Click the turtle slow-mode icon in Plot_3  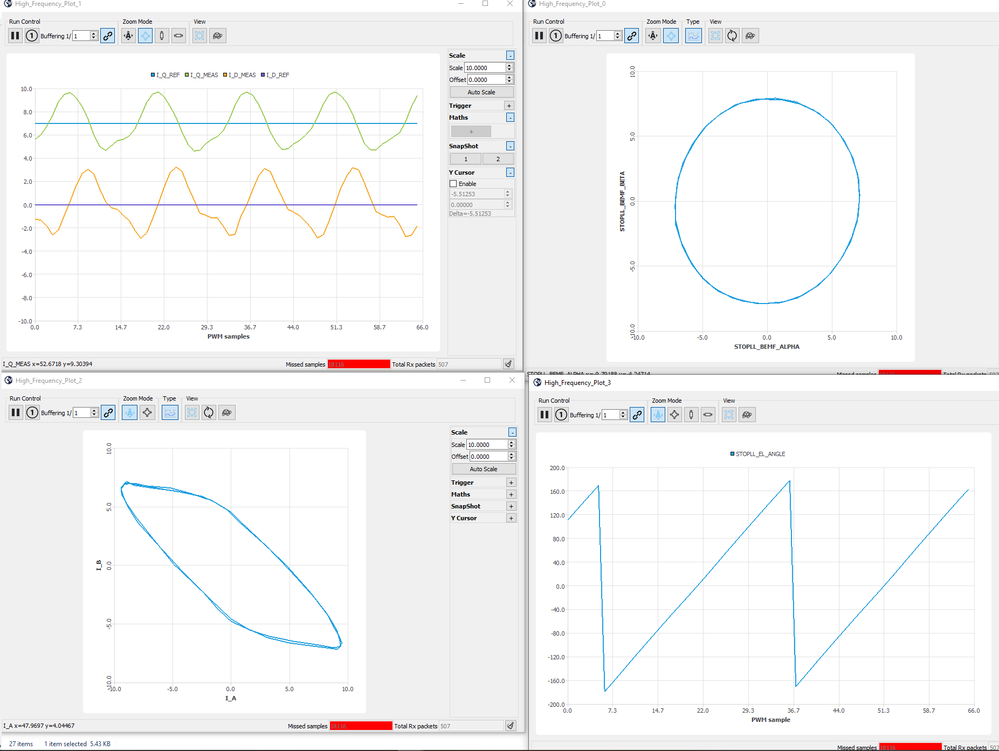click(x=747, y=415)
